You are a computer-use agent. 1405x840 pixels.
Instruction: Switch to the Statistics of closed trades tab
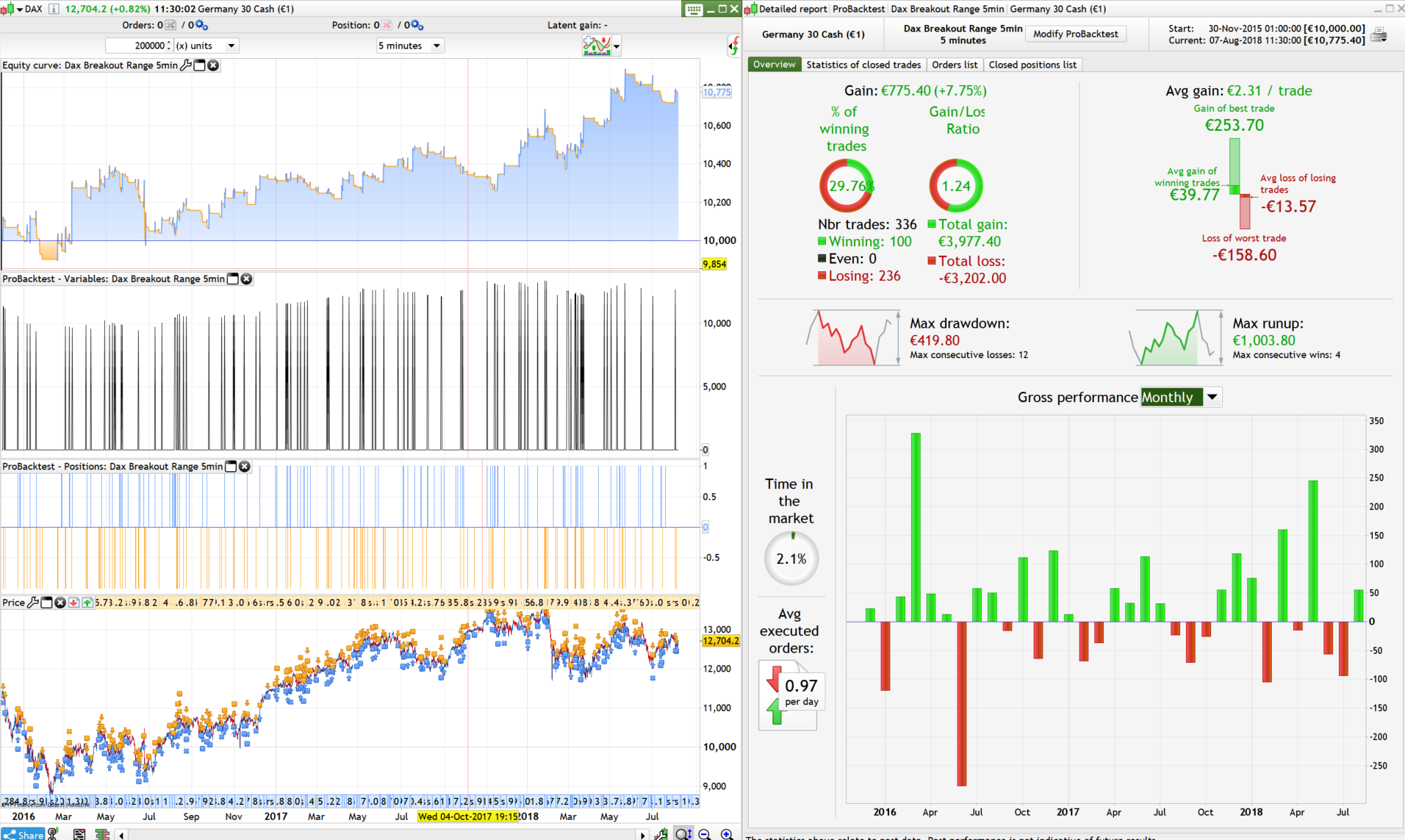tap(863, 65)
